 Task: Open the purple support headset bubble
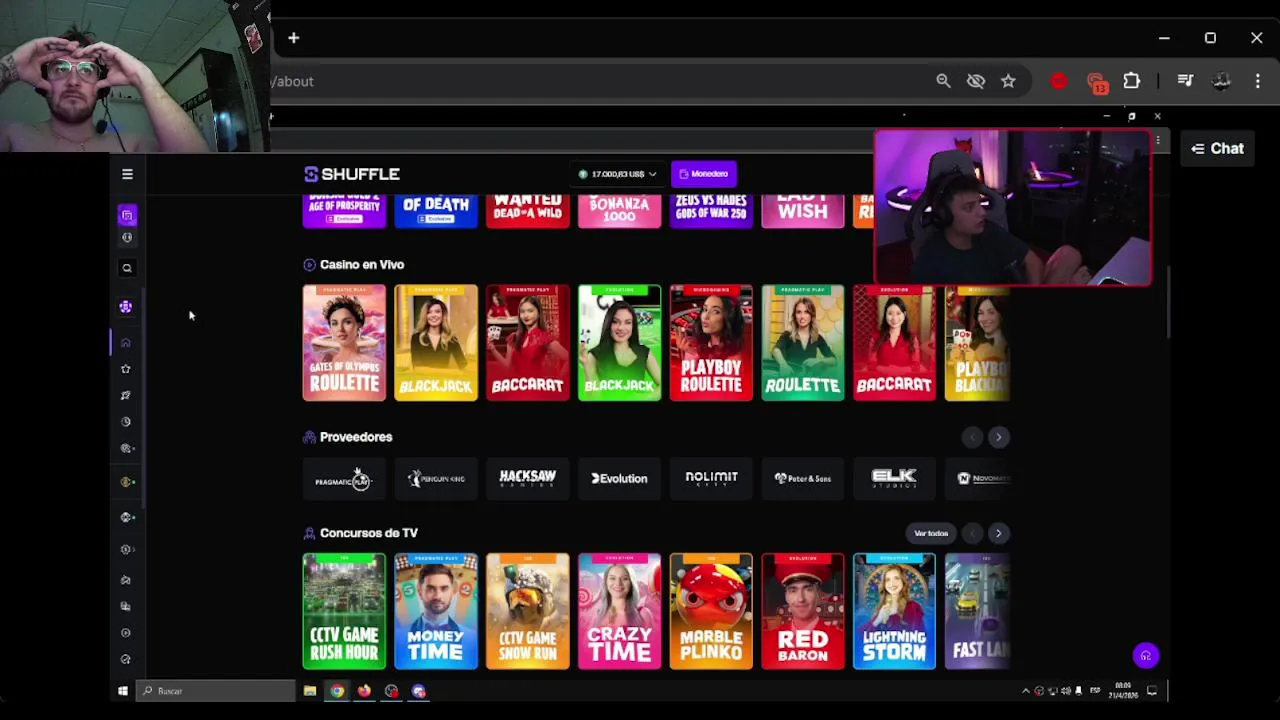point(1146,656)
